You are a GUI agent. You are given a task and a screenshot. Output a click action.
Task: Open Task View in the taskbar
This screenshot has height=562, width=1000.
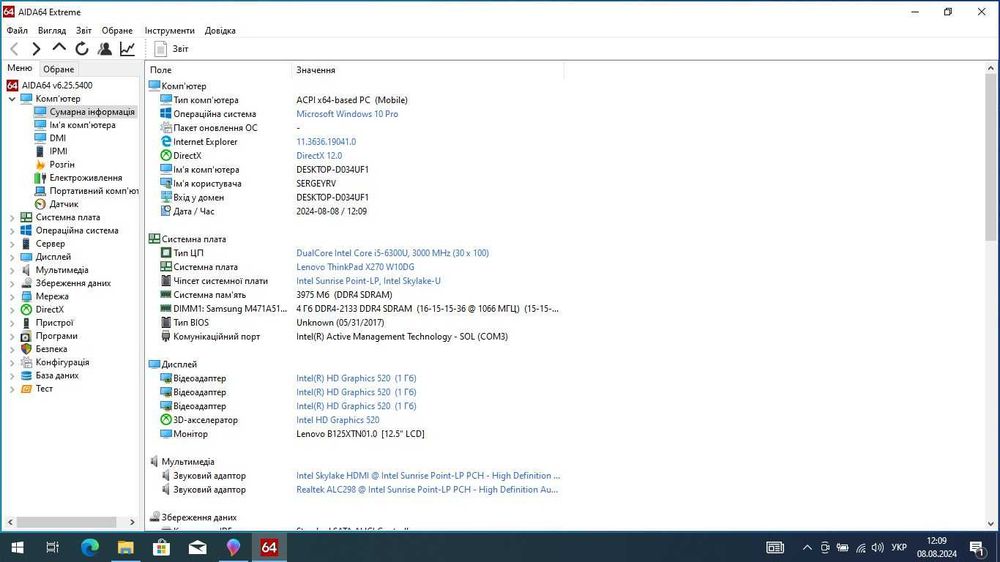53,547
